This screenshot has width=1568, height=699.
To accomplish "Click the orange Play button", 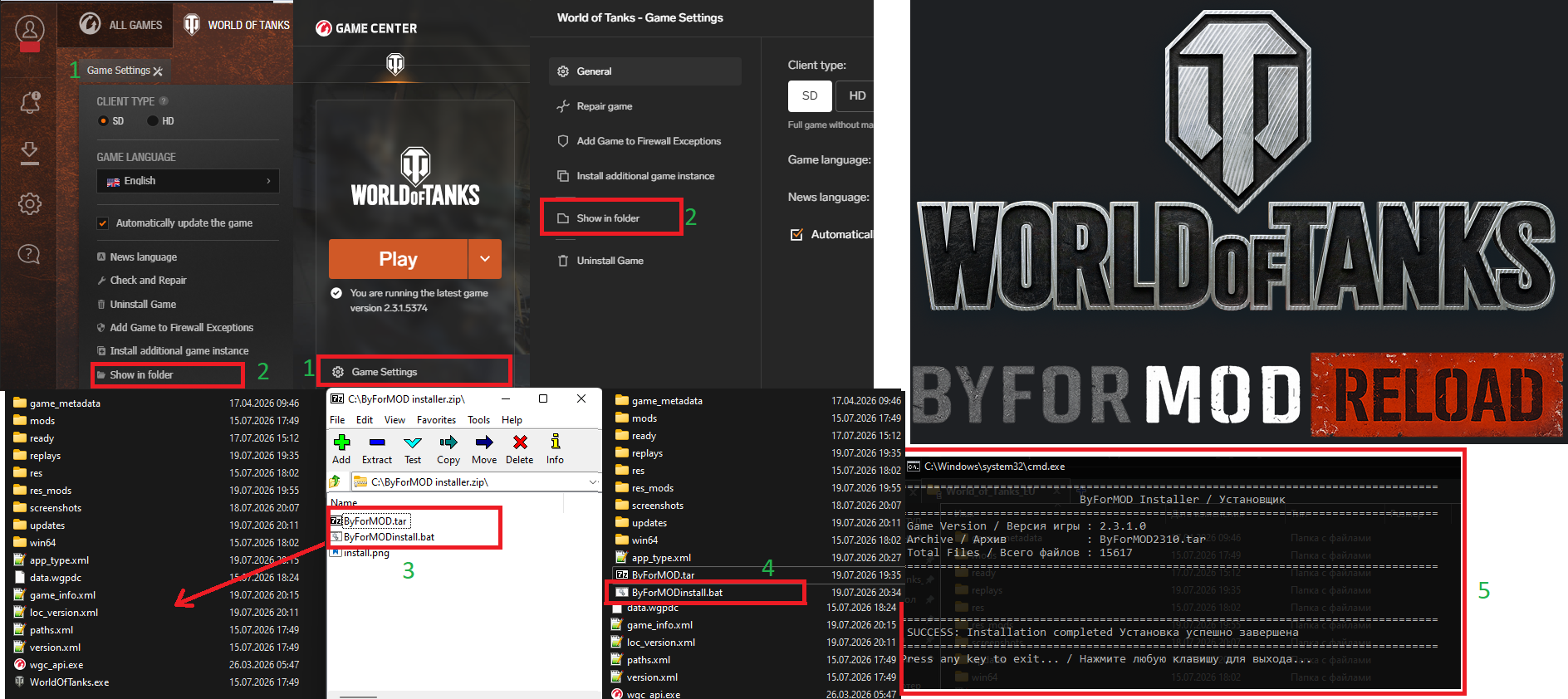I will (x=399, y=259).
